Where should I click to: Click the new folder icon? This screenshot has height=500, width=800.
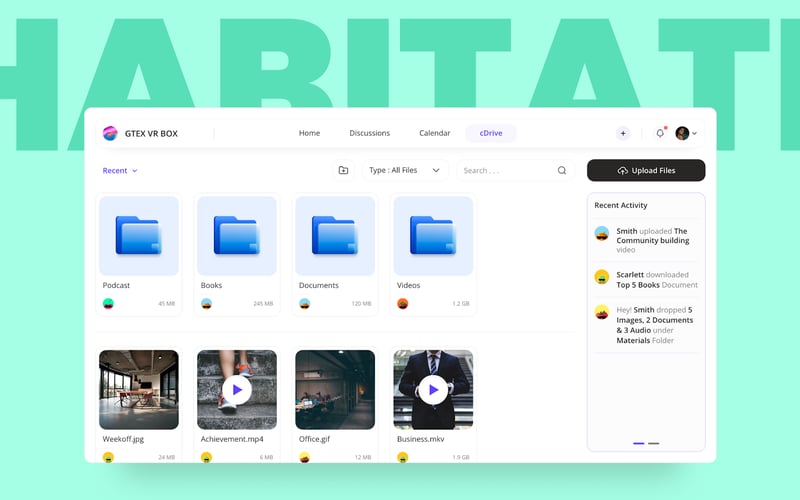pyautogui.click(x=343, y=170)
